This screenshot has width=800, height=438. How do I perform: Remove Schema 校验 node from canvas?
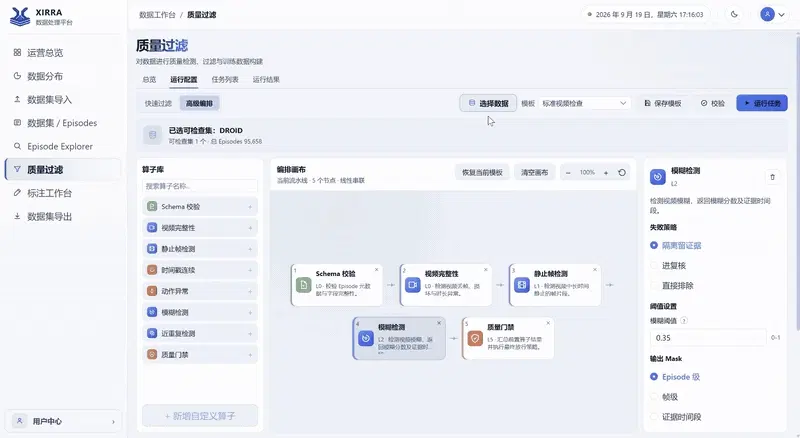377,270
